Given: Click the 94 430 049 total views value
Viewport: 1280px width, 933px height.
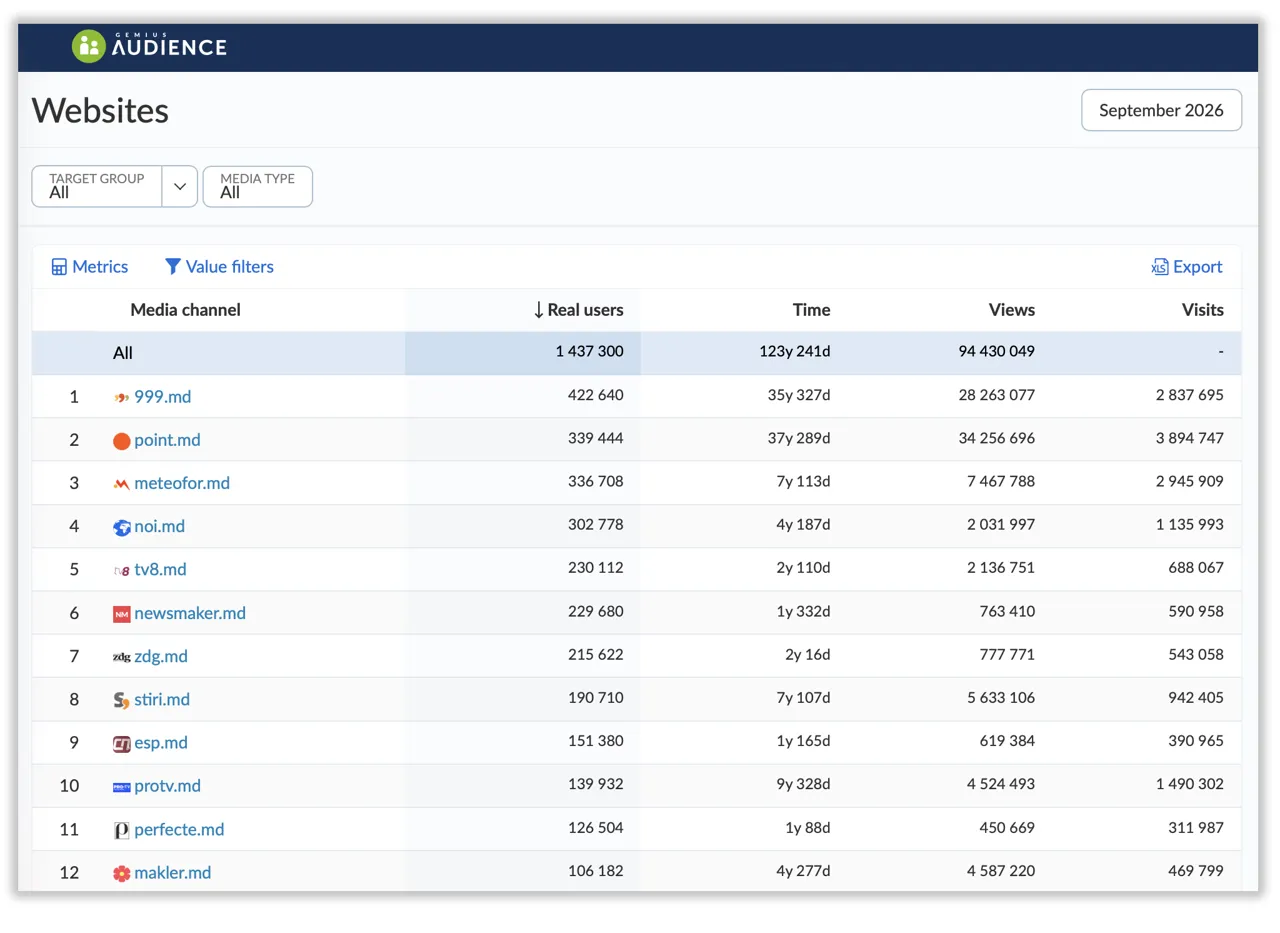Looking at the screenshot, I should click(x=997, y=352).
